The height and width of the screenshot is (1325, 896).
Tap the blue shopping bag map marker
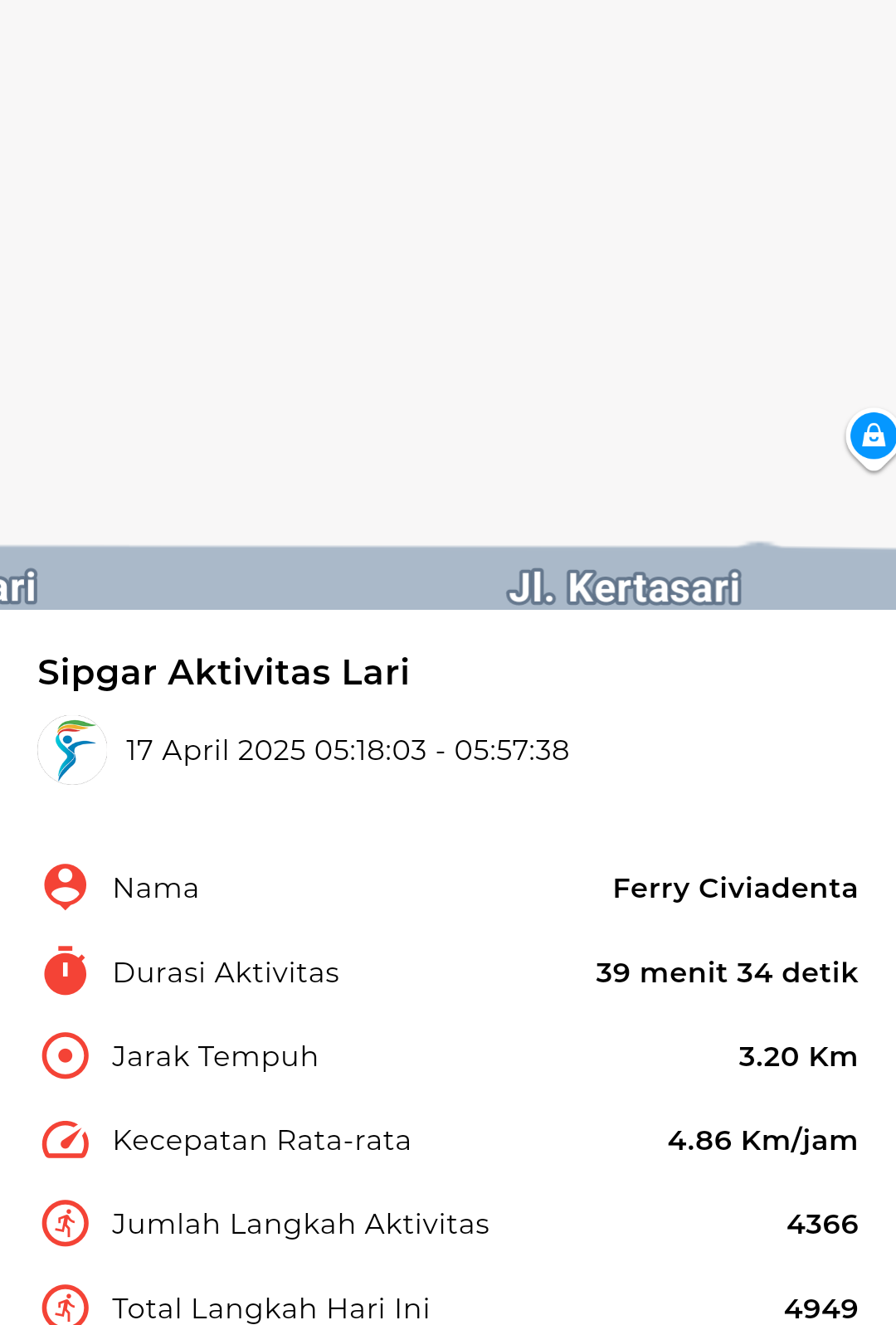[x=872, y=438]
